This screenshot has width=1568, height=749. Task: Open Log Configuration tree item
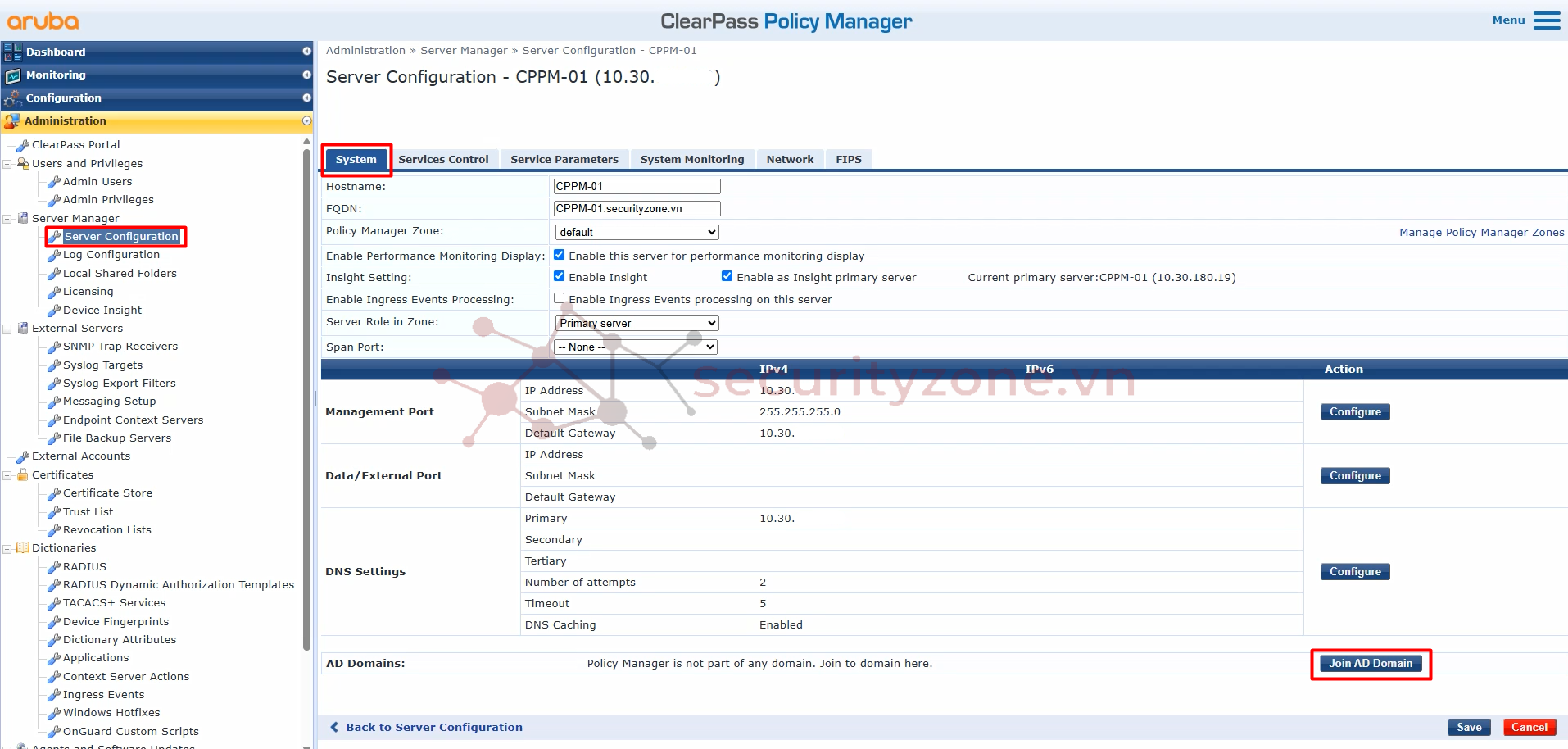(111, 255)
